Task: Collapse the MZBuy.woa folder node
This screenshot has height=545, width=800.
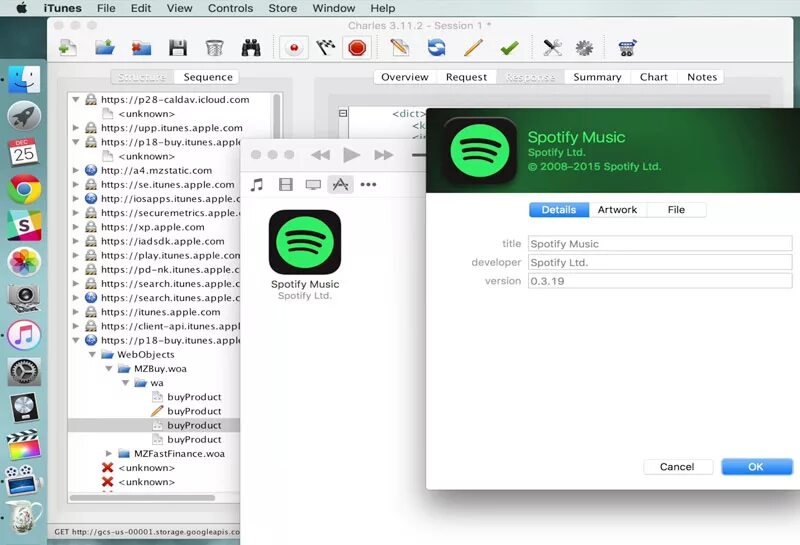Action: point(109,368)
